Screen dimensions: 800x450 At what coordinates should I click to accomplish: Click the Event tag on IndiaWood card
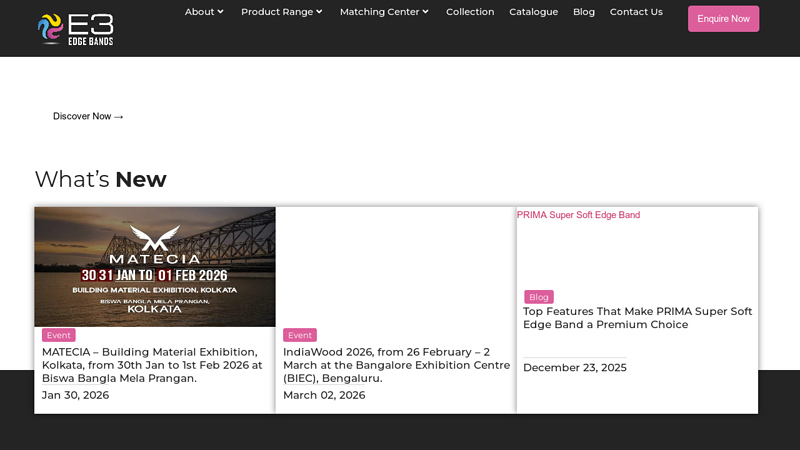tap(299, 335)
